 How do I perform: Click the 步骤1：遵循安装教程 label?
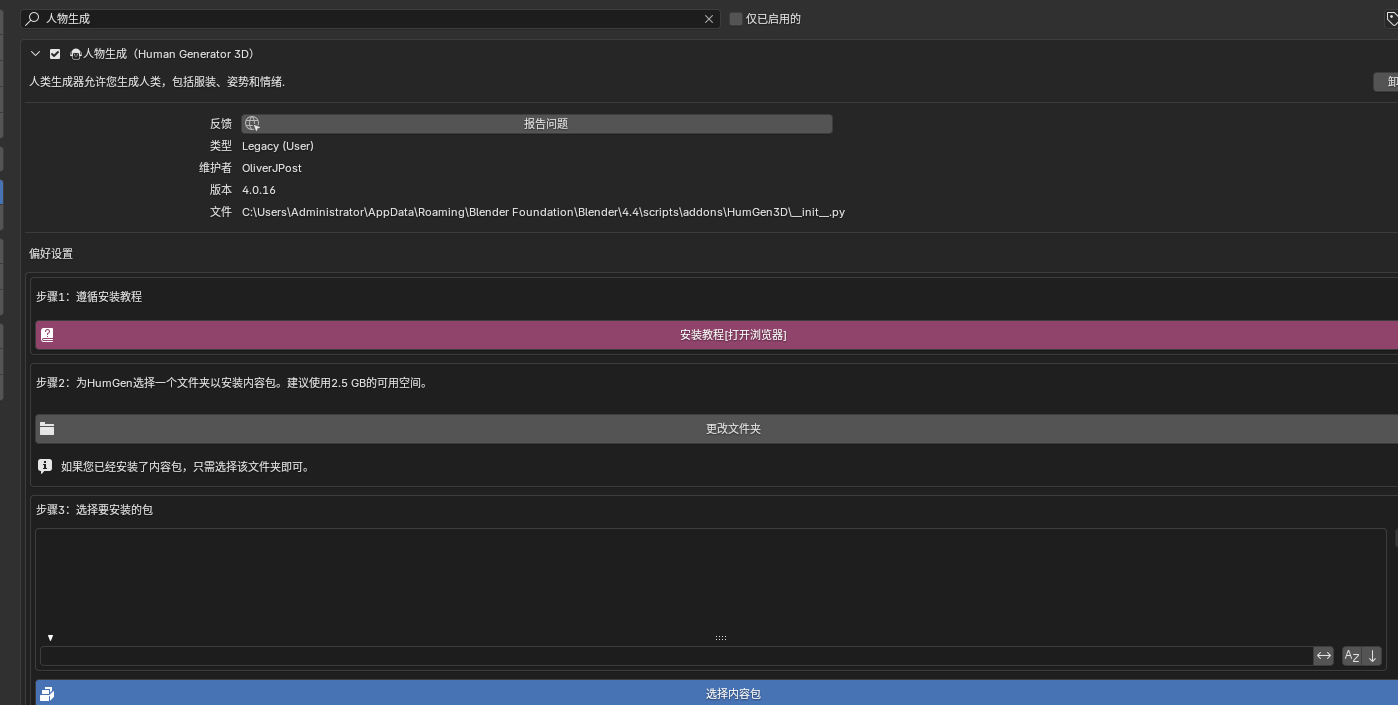pos(89,297)
